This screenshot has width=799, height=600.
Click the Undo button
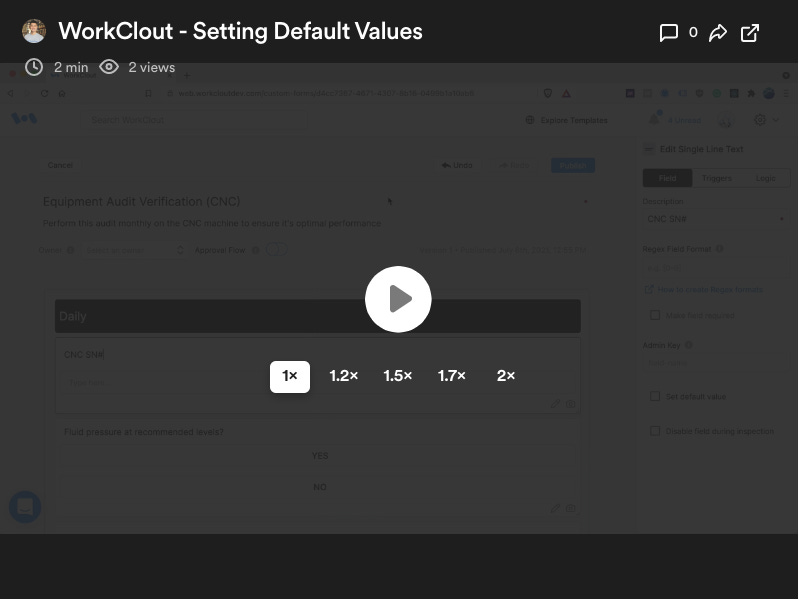pyautogui.click(x=457, y=165)
